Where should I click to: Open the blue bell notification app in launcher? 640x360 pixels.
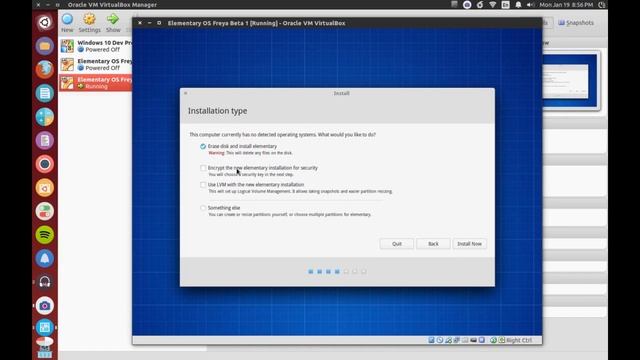click(x=45, y=258)
